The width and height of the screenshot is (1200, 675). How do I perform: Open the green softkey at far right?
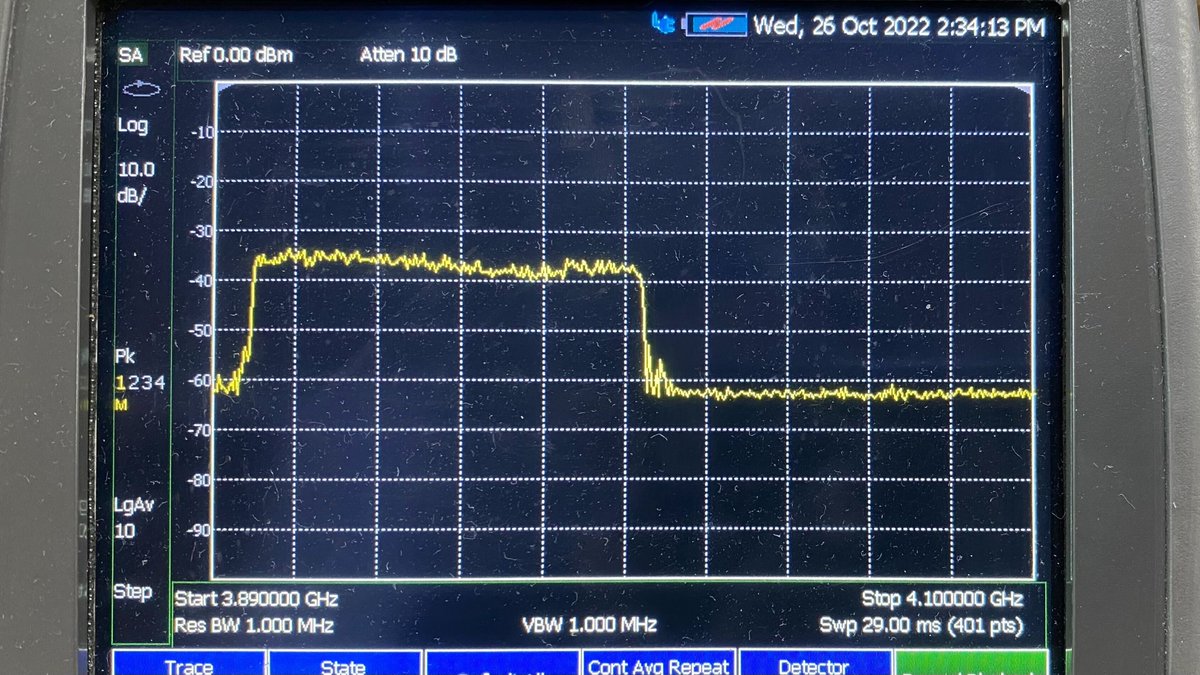(x=972, y=663)
